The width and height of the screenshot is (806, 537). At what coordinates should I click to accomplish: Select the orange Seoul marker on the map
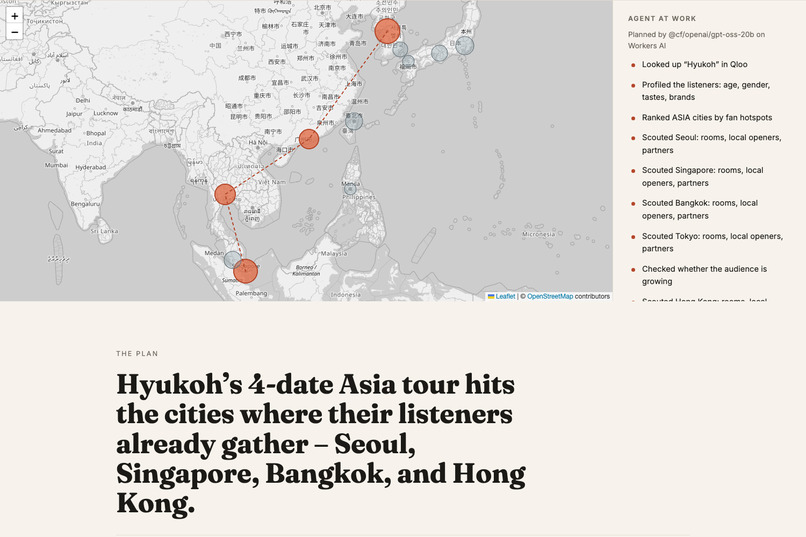[387, 31]
